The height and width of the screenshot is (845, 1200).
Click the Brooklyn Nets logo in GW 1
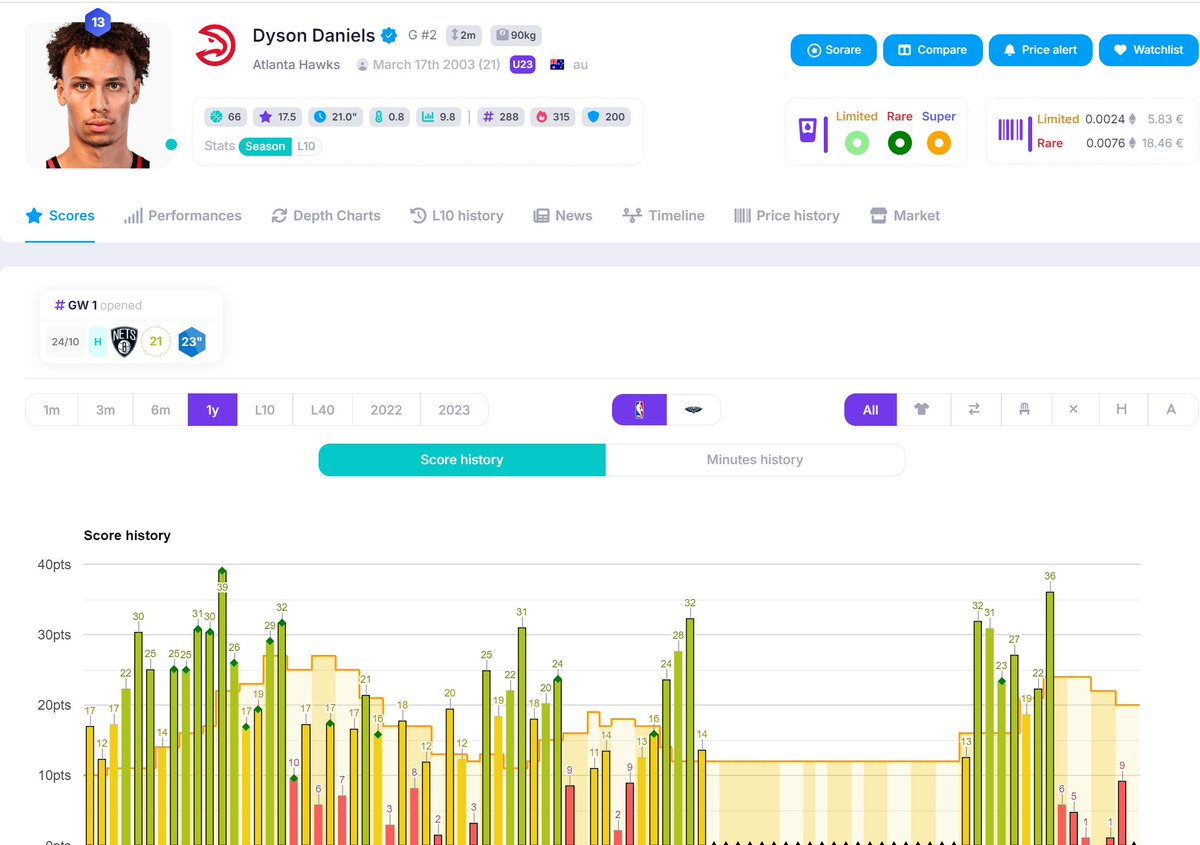[124, 342]
